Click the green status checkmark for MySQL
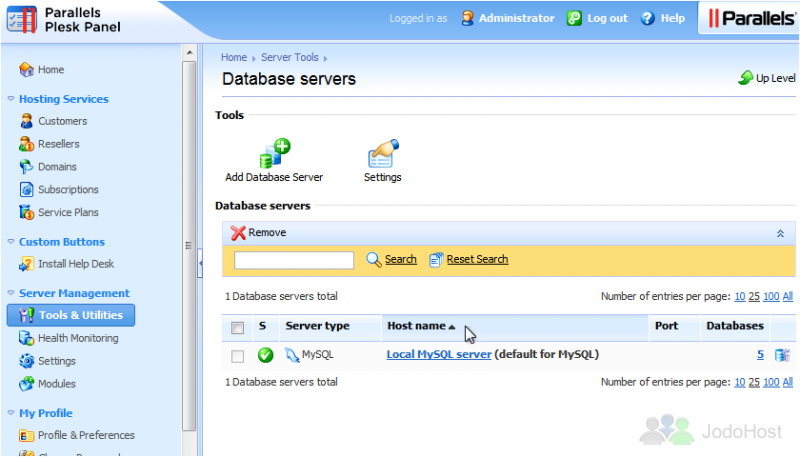 265,355
